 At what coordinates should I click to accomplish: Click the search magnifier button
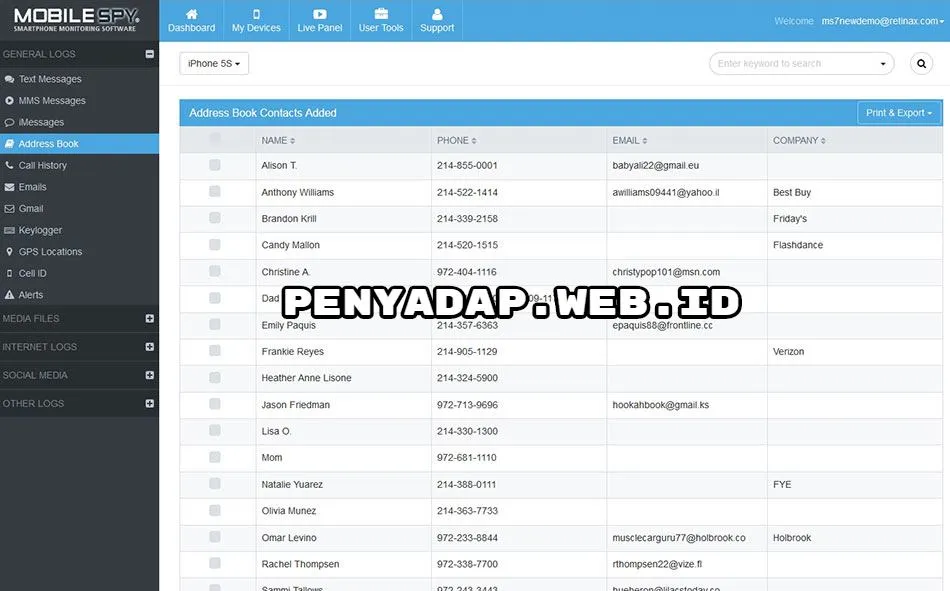[x=921, y=63]
